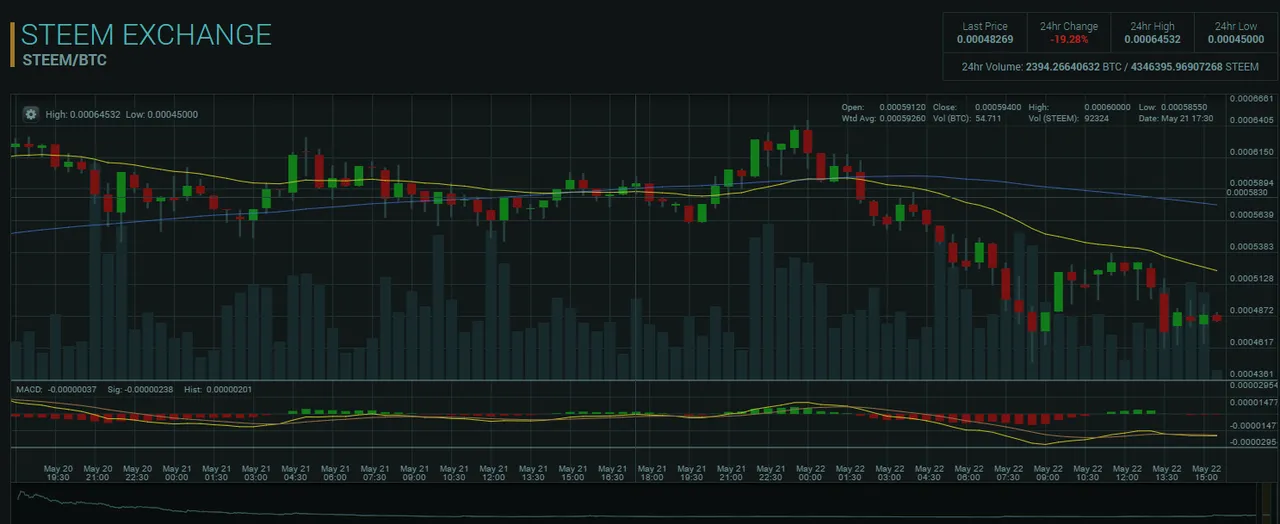Select the STEEM/BTC pair label
Viewport: 1280px width, 524px height.
64,60
